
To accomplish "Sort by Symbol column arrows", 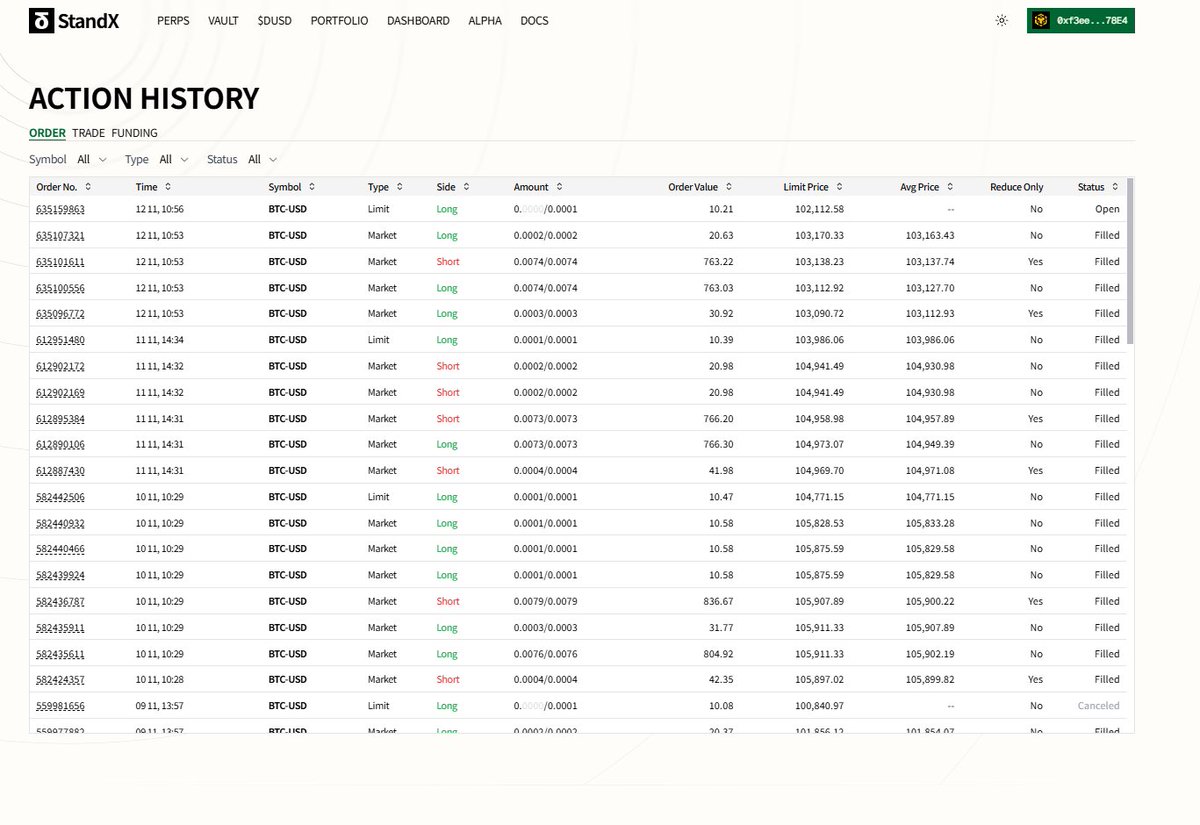I will [x=311, y=187].
